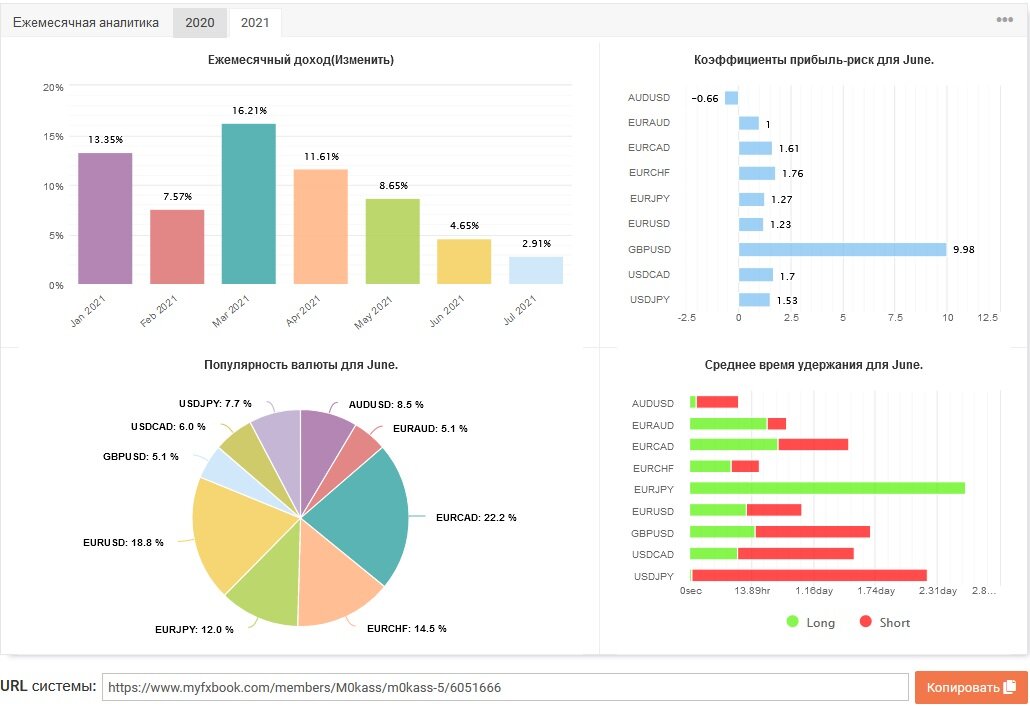
Task: Switch to the 2021 tab
Action: pyautogui.click(x=255, y=22)
